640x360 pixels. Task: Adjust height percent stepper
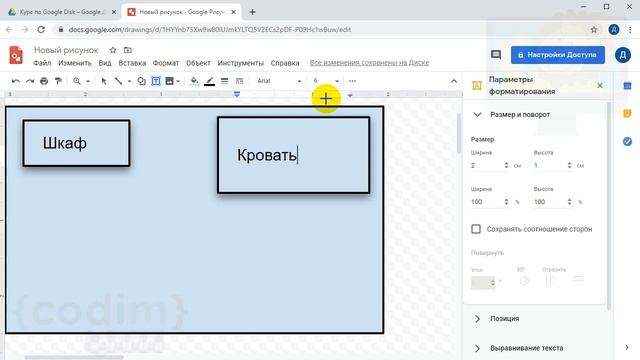coord(569,202)
